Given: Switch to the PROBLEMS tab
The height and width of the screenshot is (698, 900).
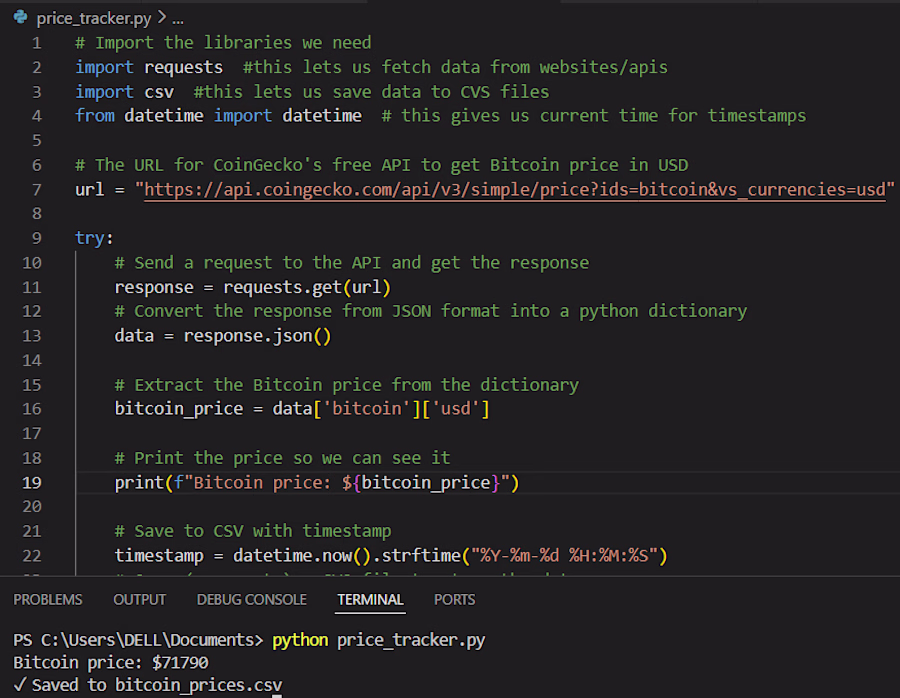Looking at the screenshot, I should 48,600.
